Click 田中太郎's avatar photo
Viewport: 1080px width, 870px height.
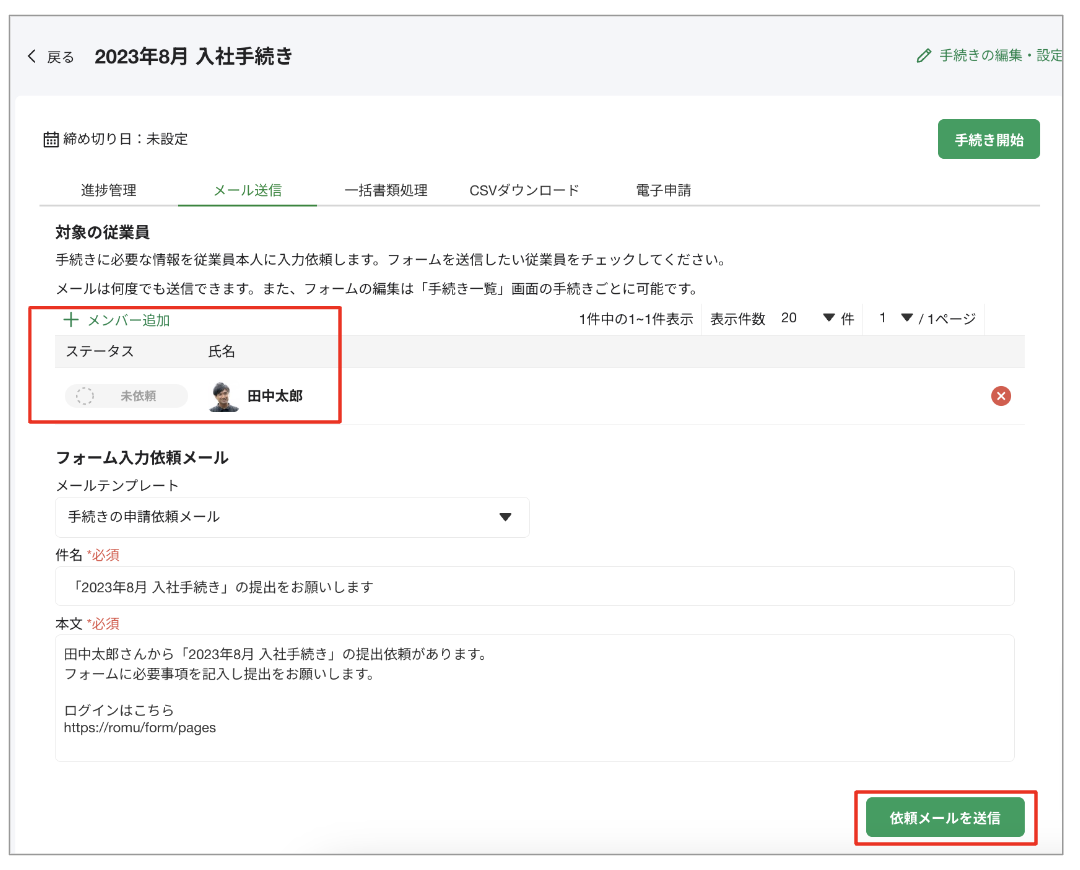224,396
